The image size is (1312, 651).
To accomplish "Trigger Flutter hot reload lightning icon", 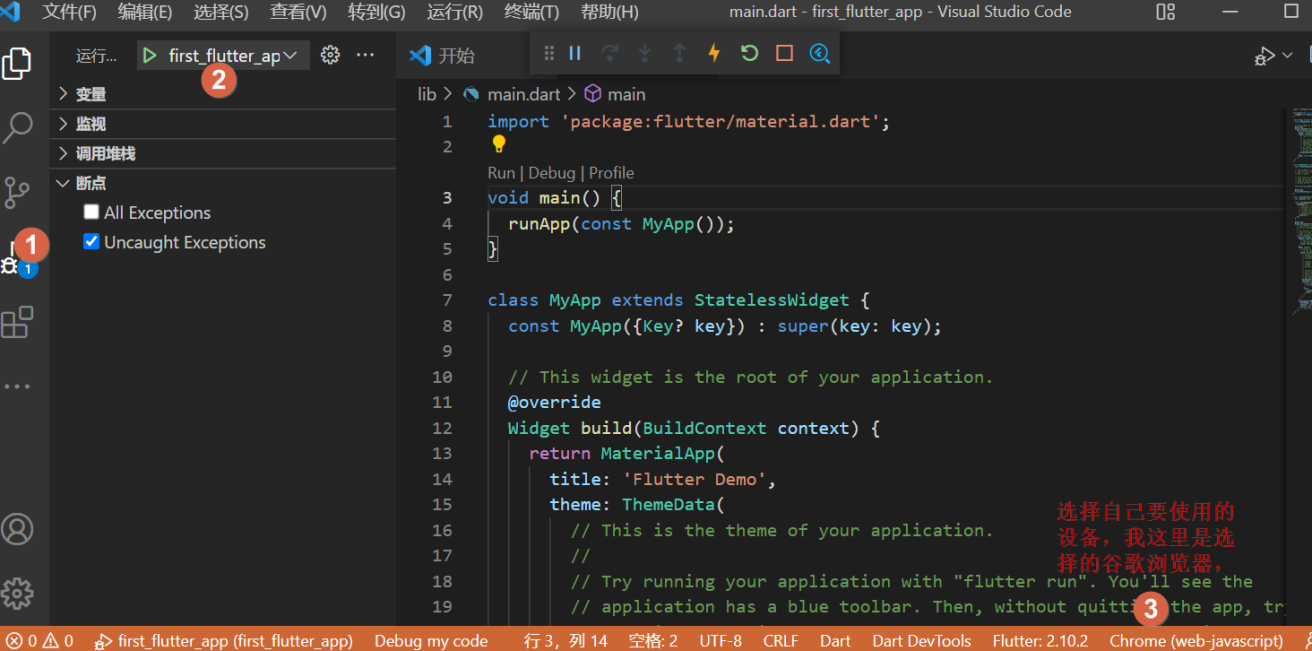I will pyautogui.click(x=714, y=53).
